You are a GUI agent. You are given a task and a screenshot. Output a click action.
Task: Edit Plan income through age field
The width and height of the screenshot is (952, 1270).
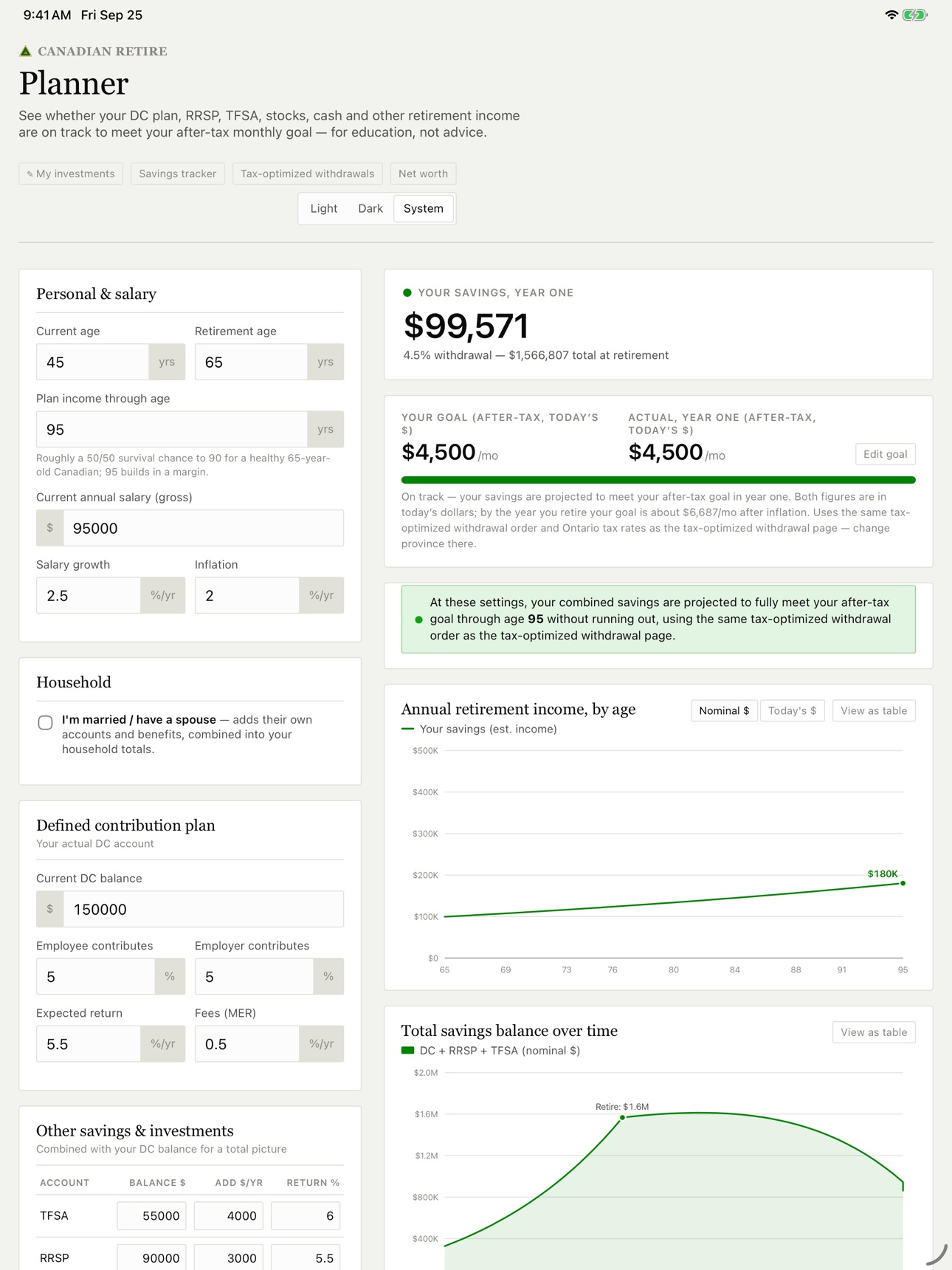pos(172,429)
